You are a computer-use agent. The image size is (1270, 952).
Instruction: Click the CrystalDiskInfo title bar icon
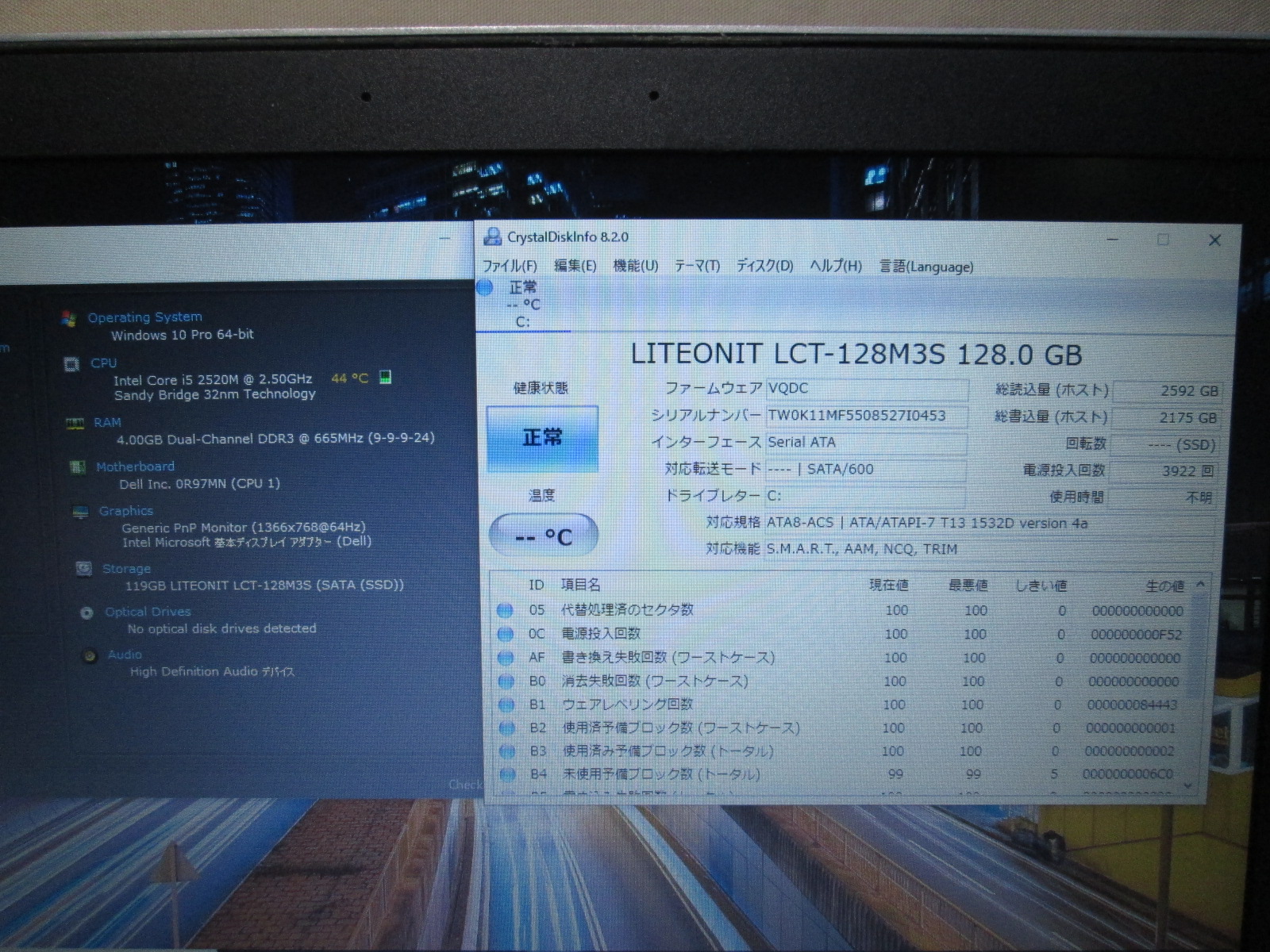click(x=493, y=236)
